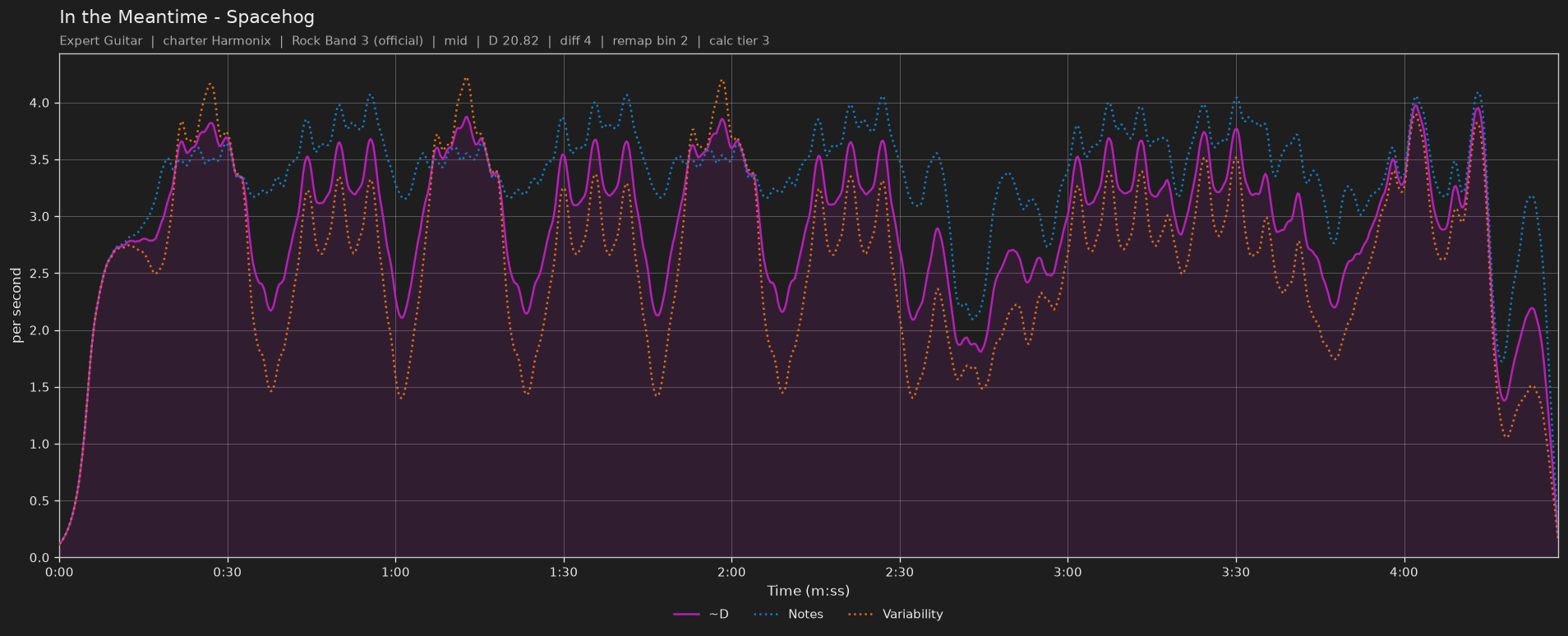
Task: Click the '1.0' y-axis tick label
Action: (39, 445)
